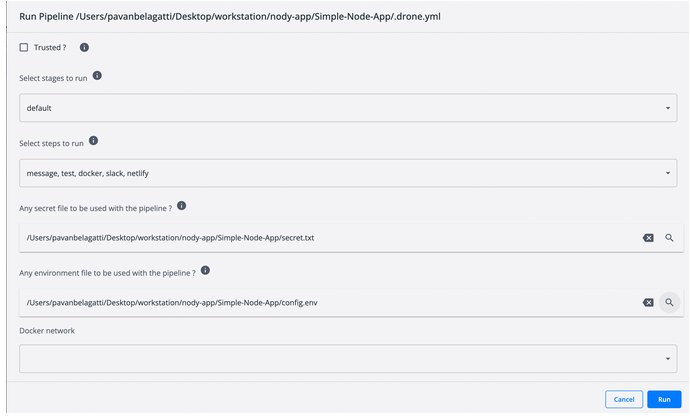Click the info icon next to Trusted
690x420 pixels.
(84, 47)
